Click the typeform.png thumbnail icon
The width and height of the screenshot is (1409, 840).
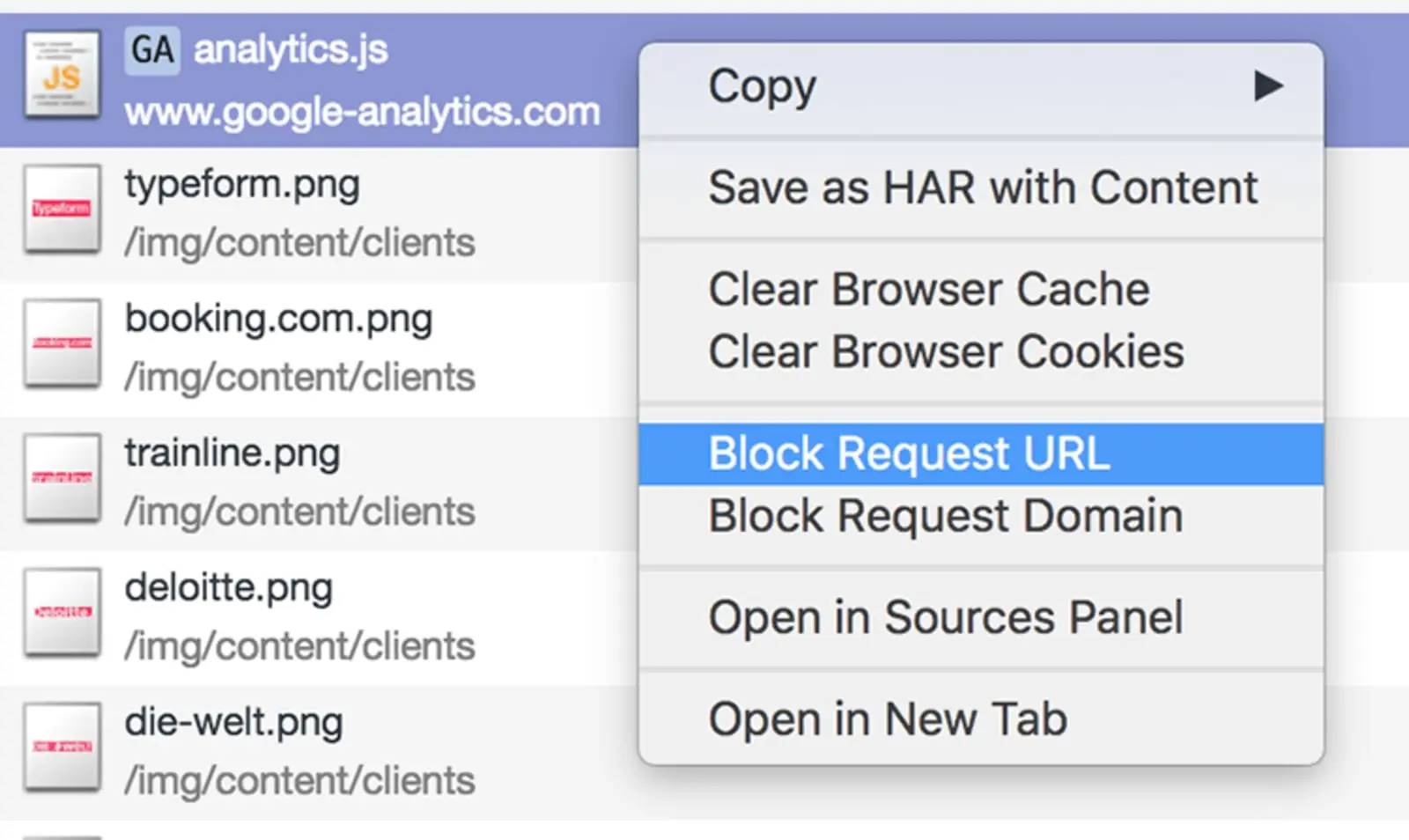click(62, 210)
